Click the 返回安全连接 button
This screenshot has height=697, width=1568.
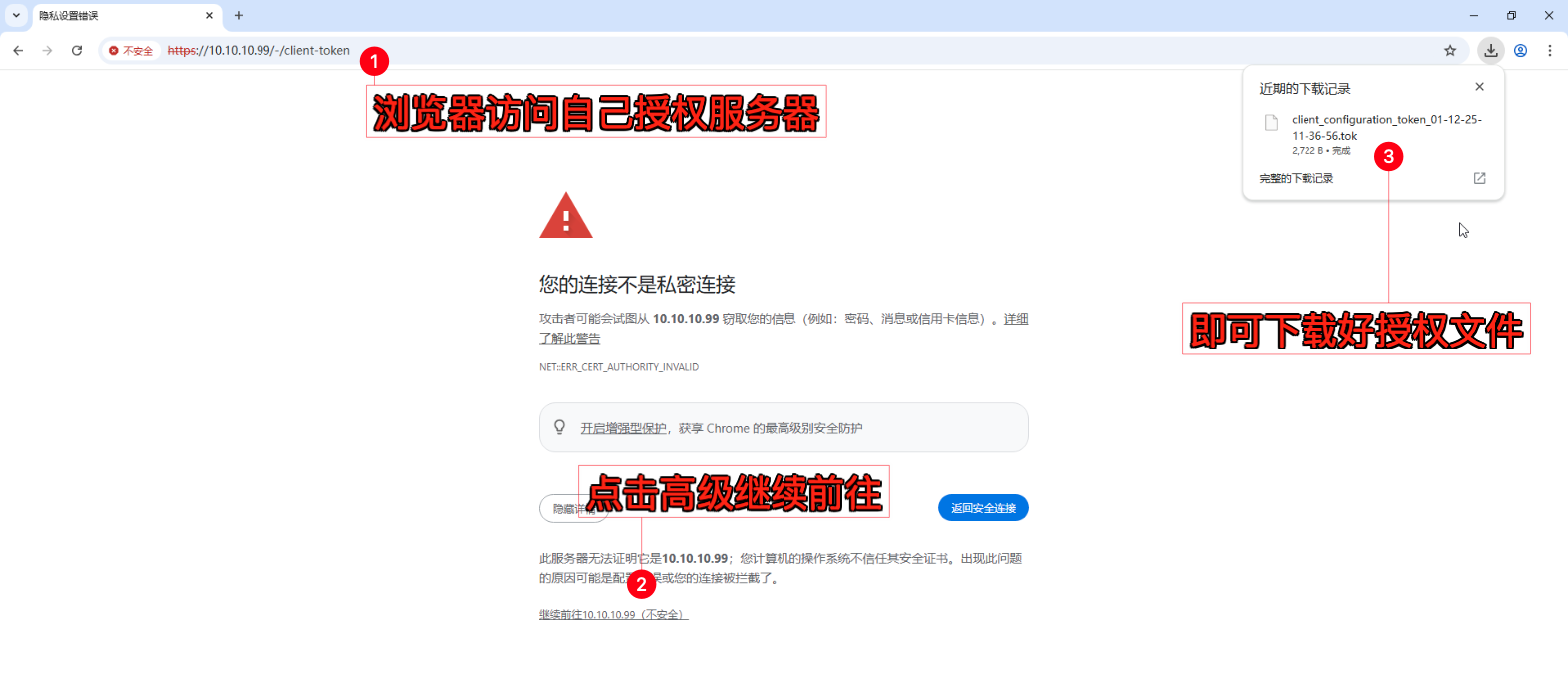[x=982, y=508]
